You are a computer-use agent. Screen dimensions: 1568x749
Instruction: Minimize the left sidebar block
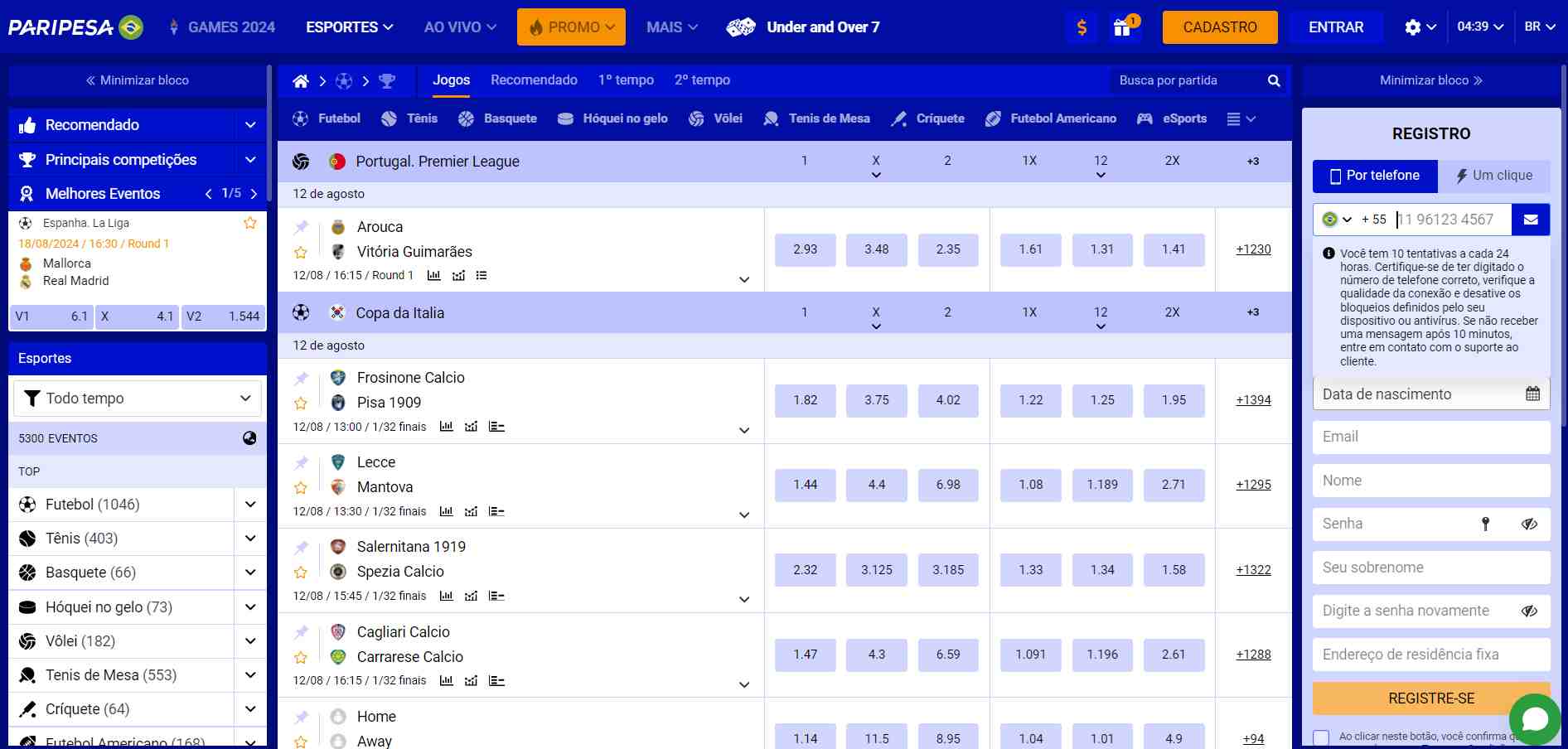pos(138,80)
